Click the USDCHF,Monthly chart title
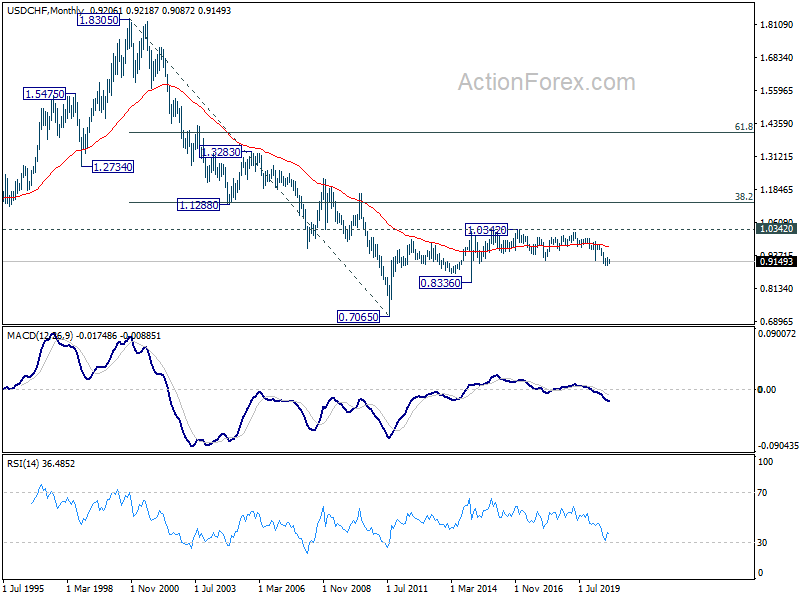 click(x=45, y=8)
